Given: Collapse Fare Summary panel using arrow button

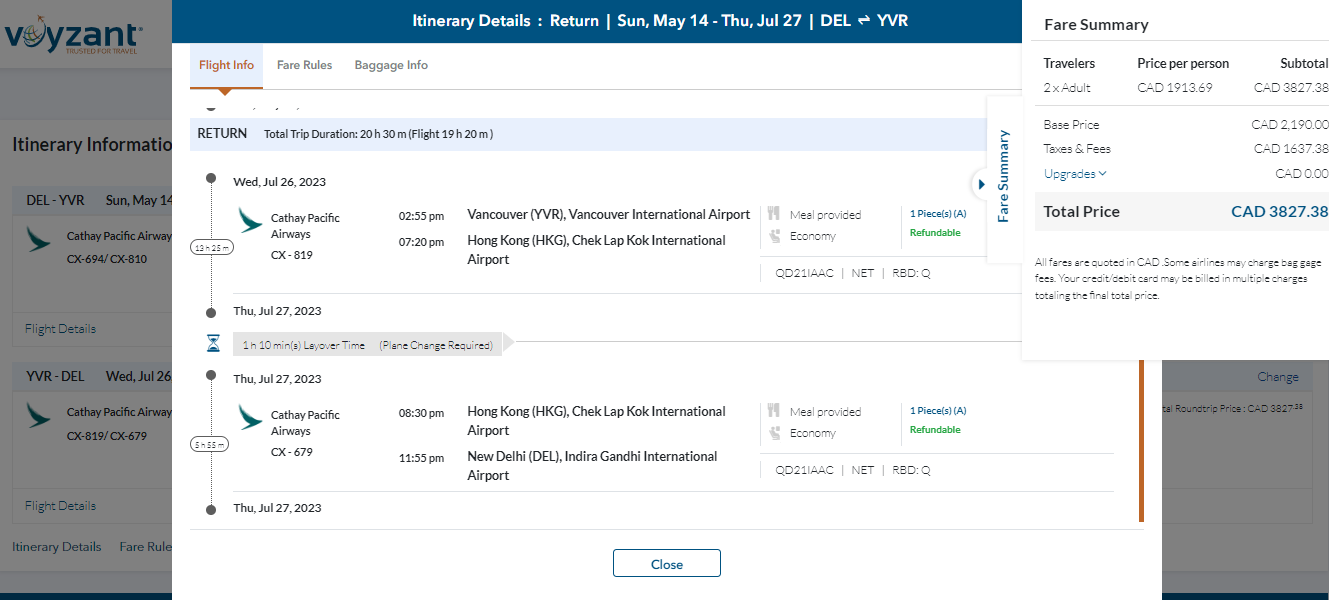Looking at the screenshot, I should [x=980, y=184].
